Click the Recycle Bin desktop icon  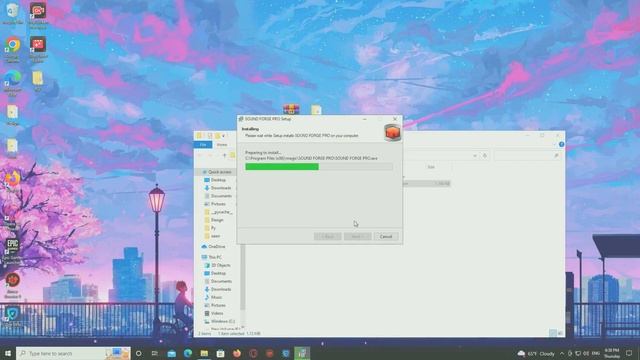coord(13,13)
